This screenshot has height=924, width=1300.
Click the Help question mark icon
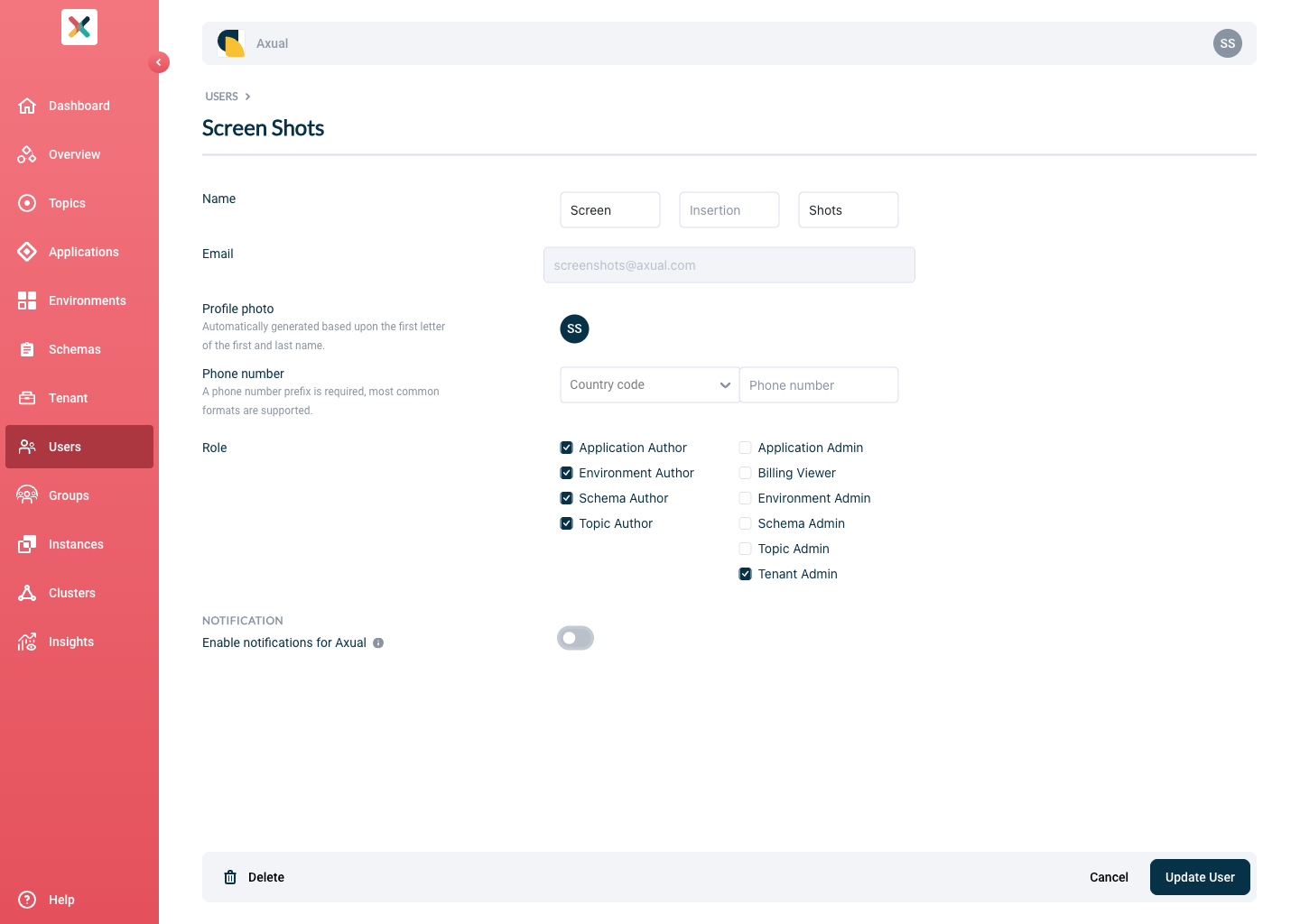[27, 900]
